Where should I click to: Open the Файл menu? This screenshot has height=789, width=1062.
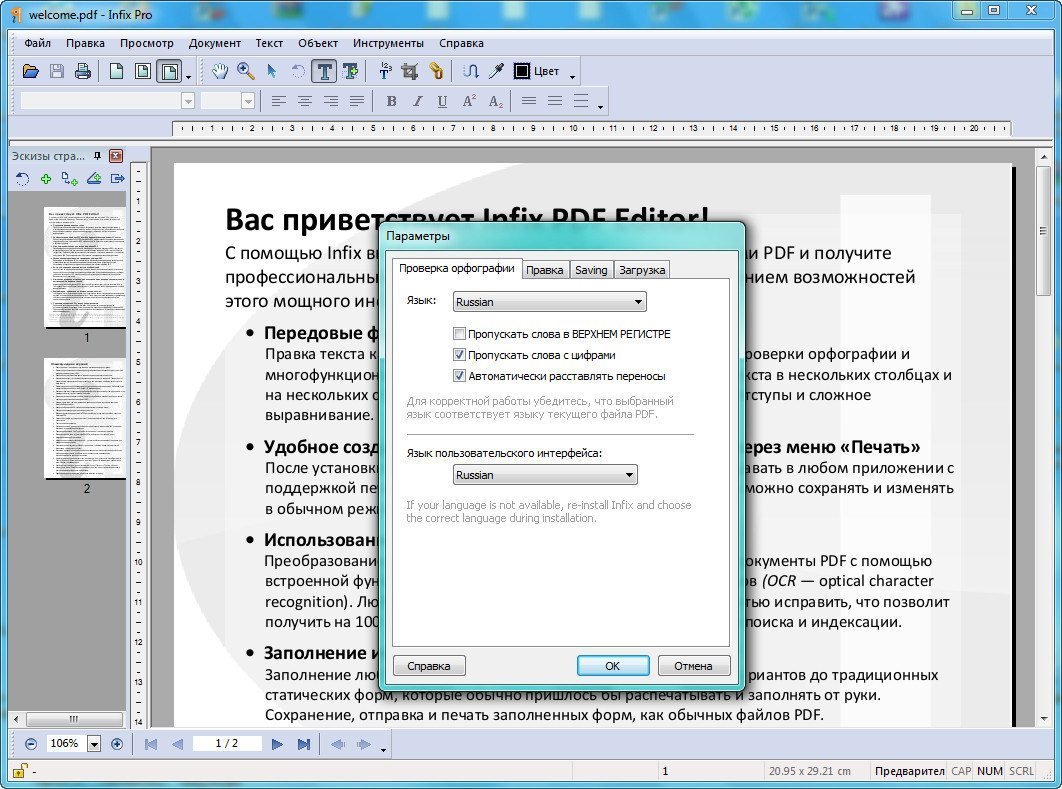pyautogui.click(x=37, y=43)
